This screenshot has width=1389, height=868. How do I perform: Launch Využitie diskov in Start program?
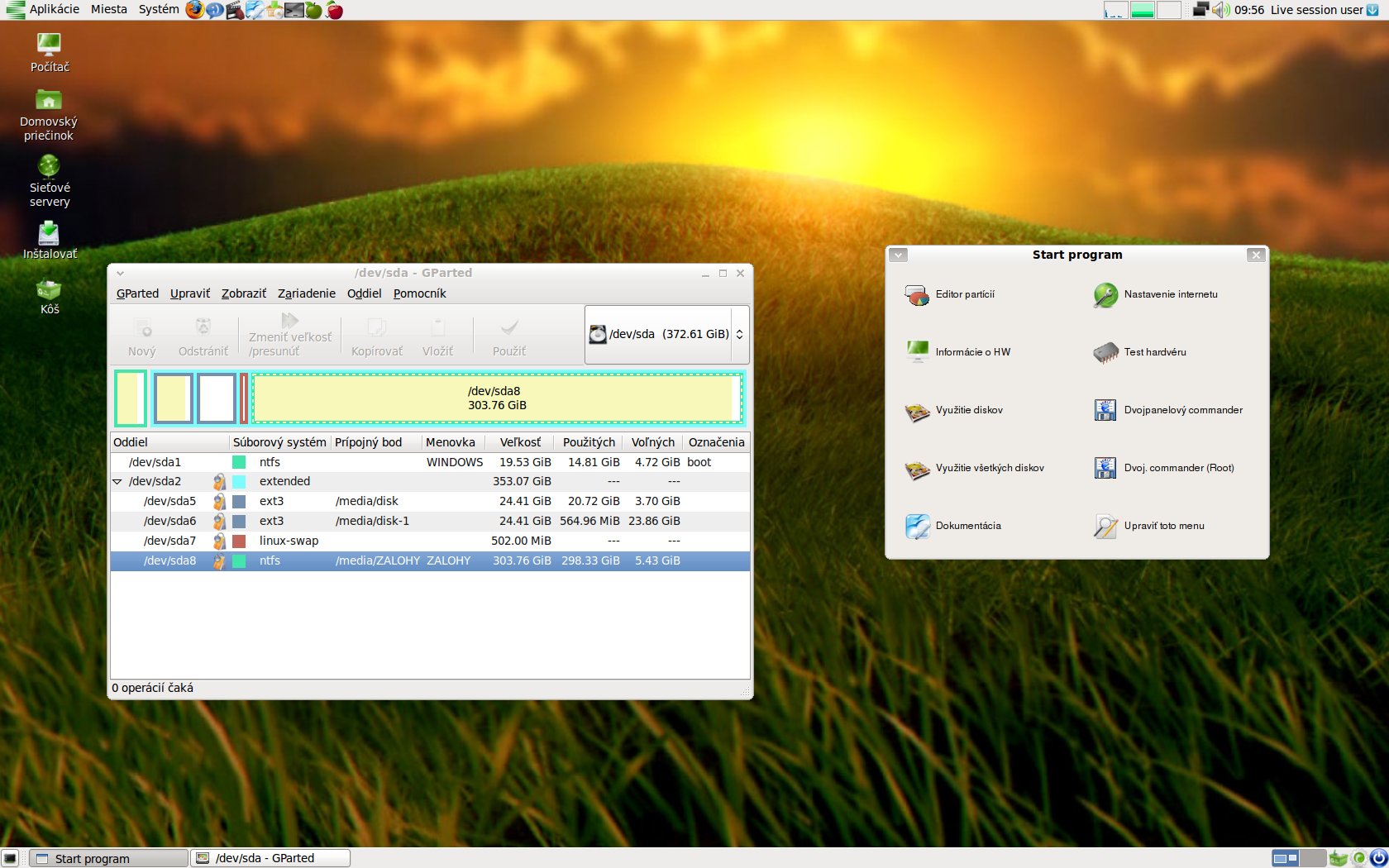point(954,410)
